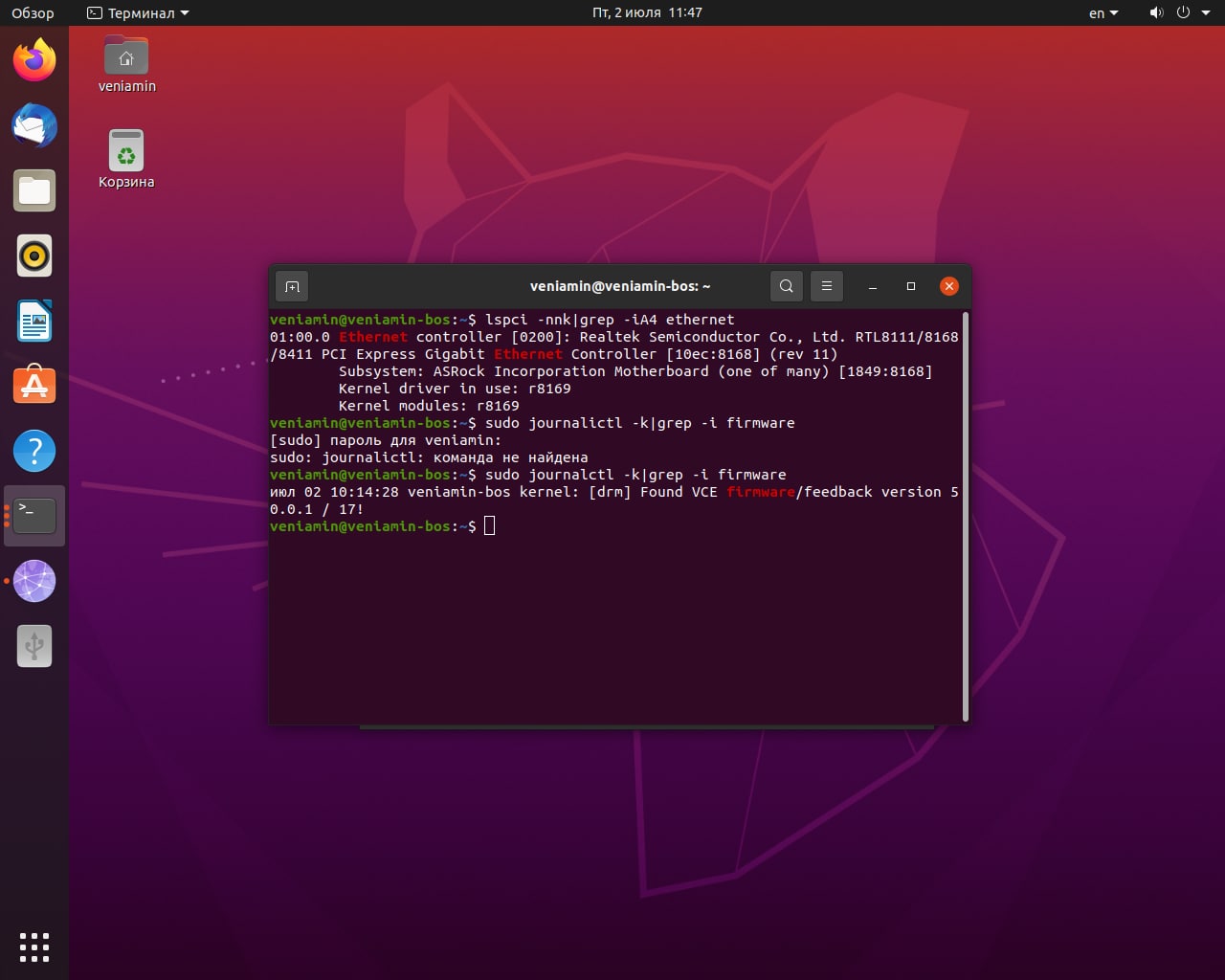Image resolution: width=1225 pixels, height=980 pixels.
Task: Open the Help icon in dock
Action: coord(34,451)
